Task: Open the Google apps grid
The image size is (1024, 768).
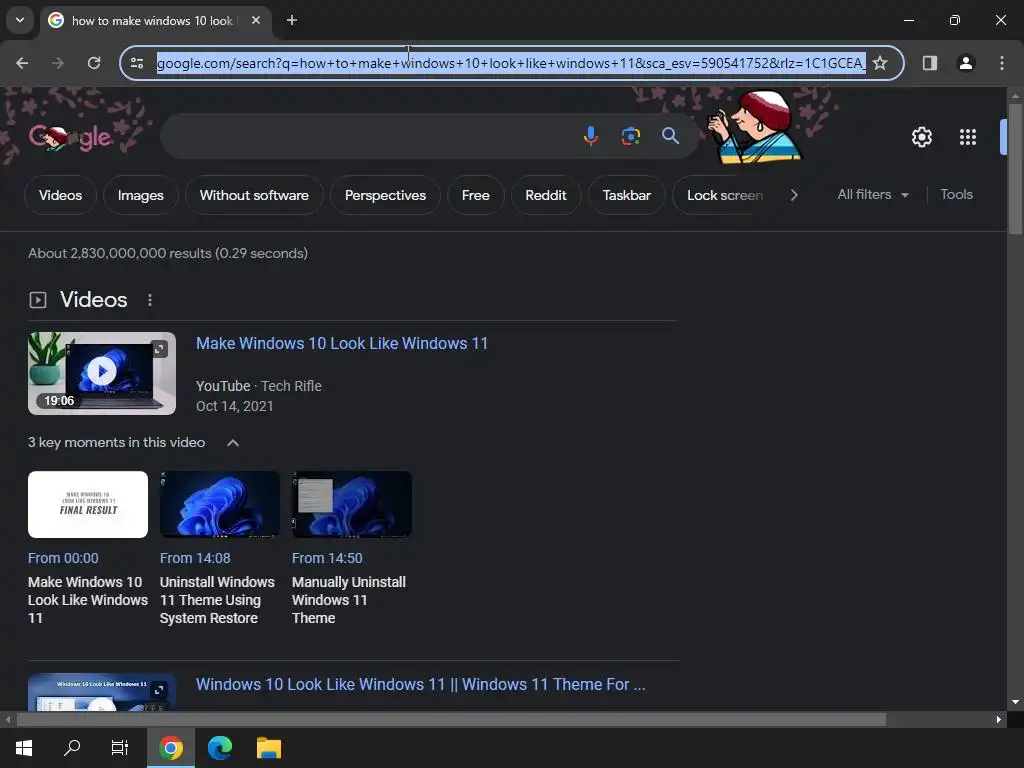Action: pyautogui.click(x=967, y=137)
